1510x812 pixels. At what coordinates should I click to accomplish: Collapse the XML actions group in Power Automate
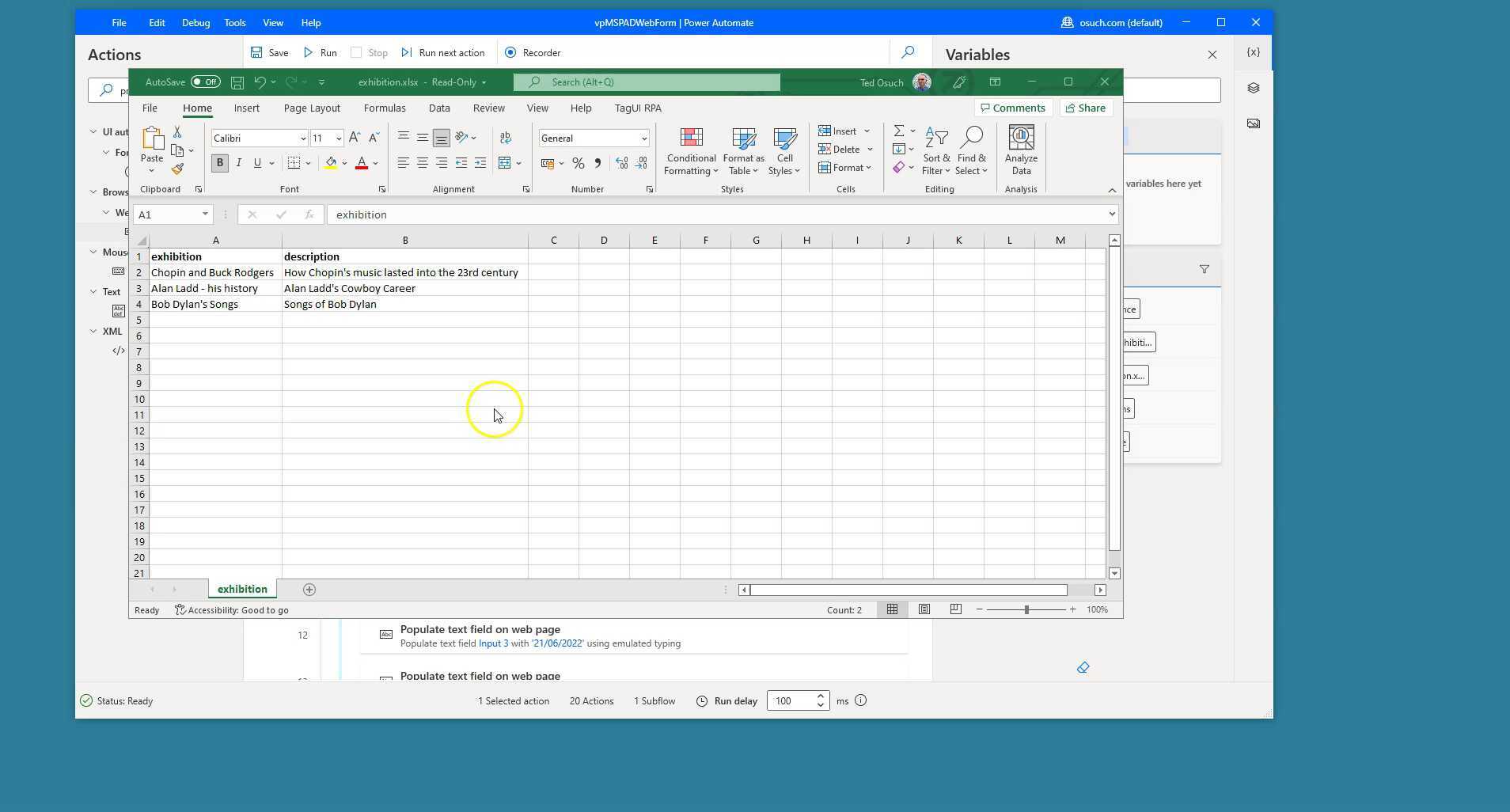pyautogui.click(x=93, y=331)
